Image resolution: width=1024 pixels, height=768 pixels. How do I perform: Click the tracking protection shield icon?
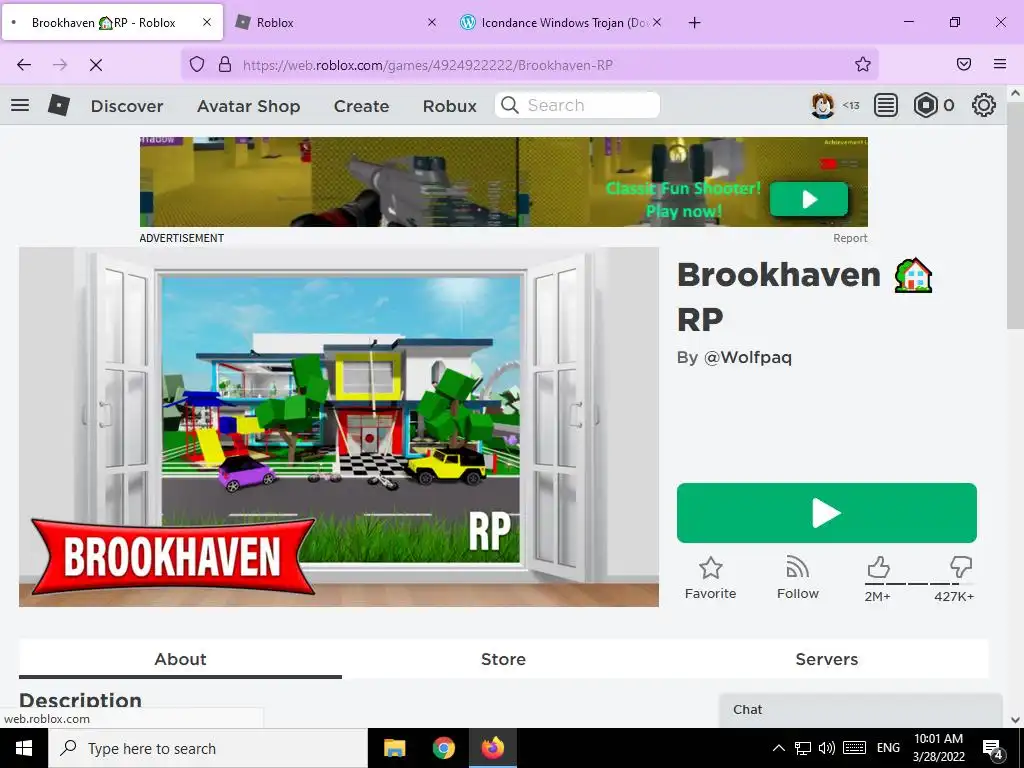[197, 64]
